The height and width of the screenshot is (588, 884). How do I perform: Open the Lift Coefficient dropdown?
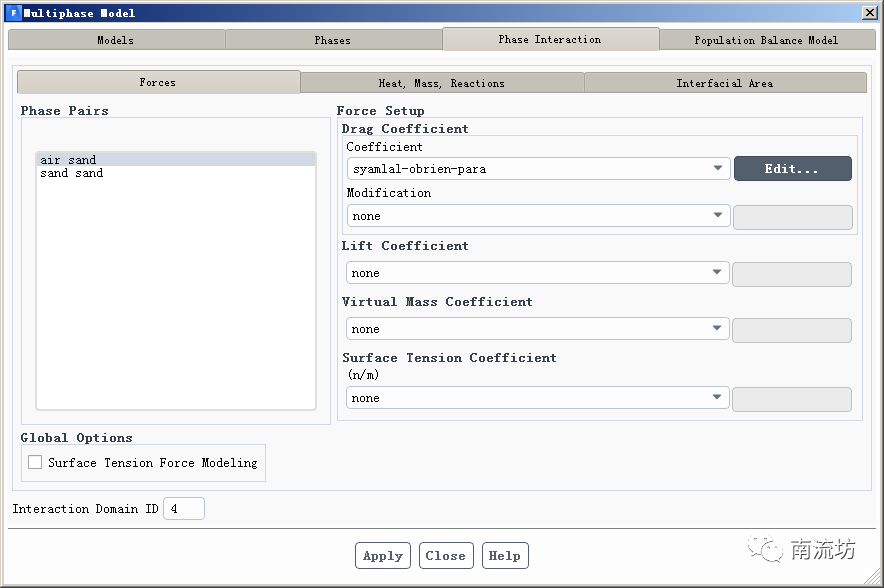[537, 273]
